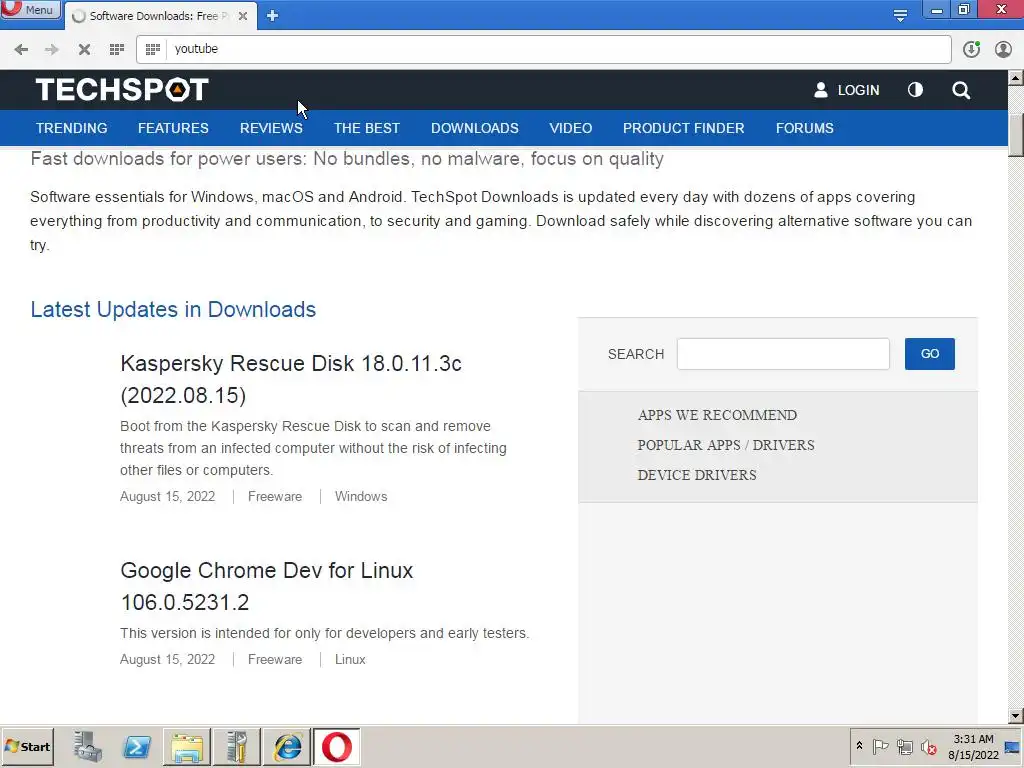
Task: Toggle dark/light theme contrast icon
Action: pos(915,89)
